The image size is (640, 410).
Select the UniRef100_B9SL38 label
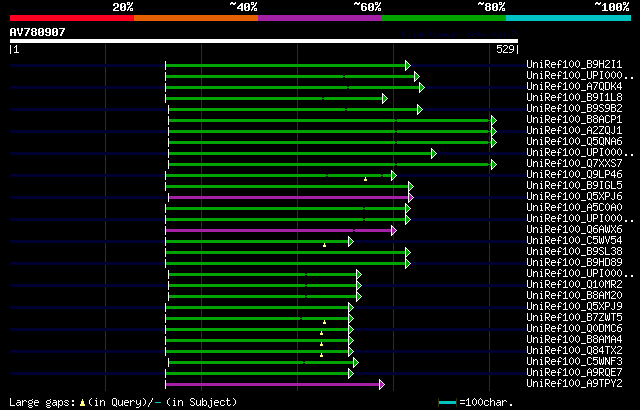click(574, 252)
